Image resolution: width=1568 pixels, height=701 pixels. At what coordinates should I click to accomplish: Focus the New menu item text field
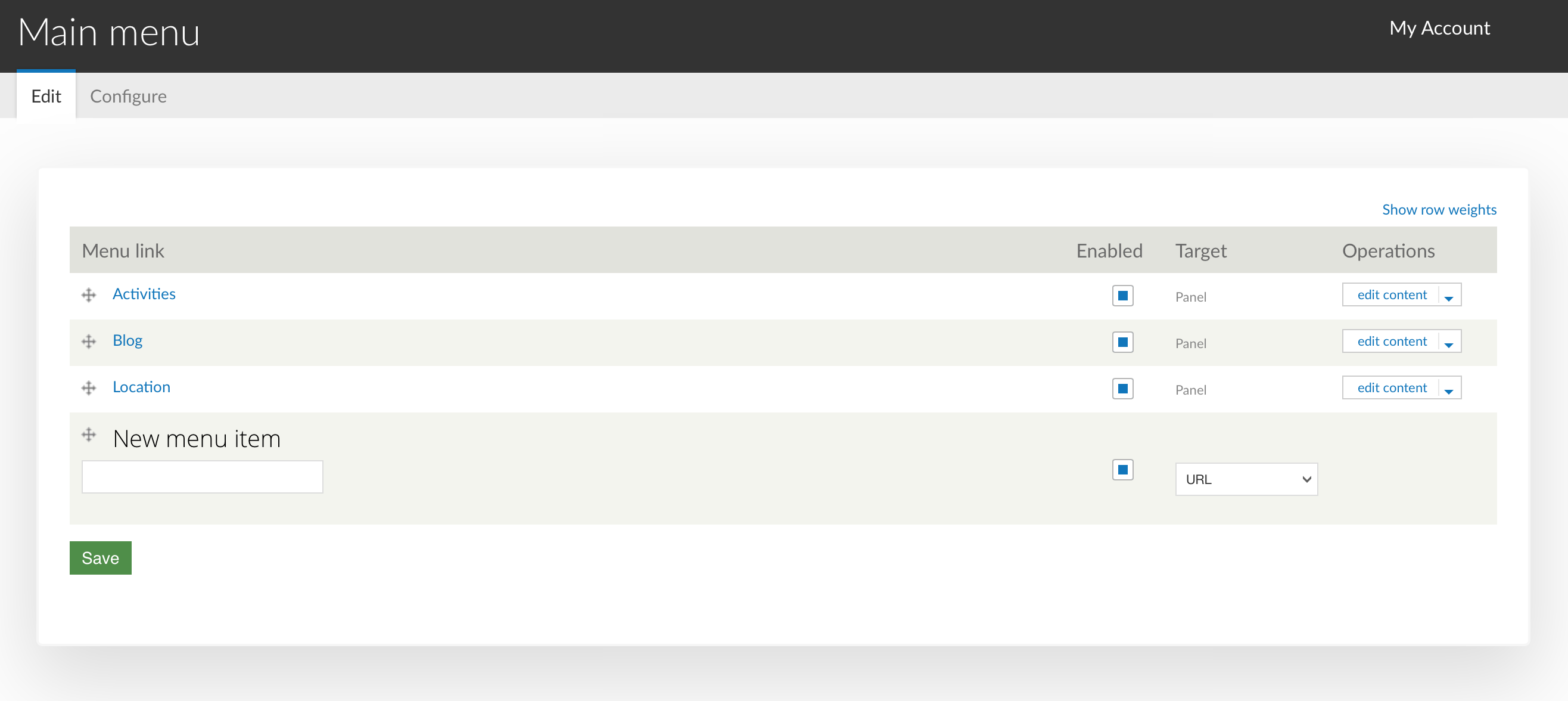click(x=202, y=477)
